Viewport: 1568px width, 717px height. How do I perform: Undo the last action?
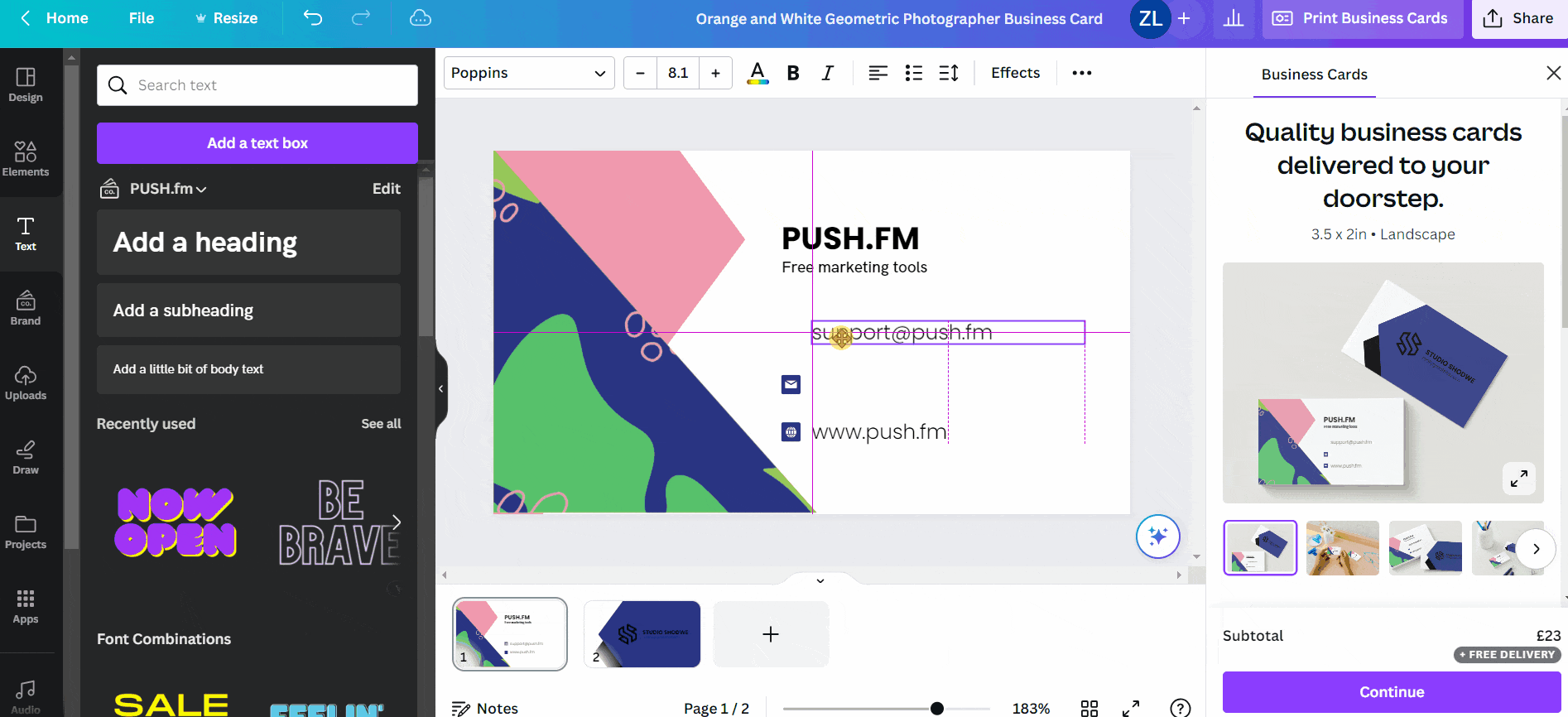pos(312,18)
